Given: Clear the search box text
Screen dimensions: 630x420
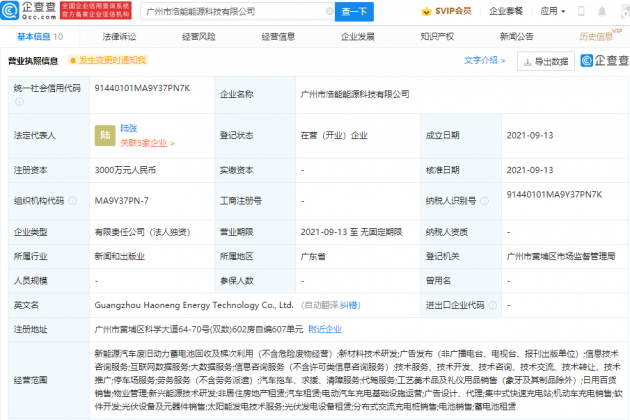Looking at the screenshot, I should click(329, 11).
